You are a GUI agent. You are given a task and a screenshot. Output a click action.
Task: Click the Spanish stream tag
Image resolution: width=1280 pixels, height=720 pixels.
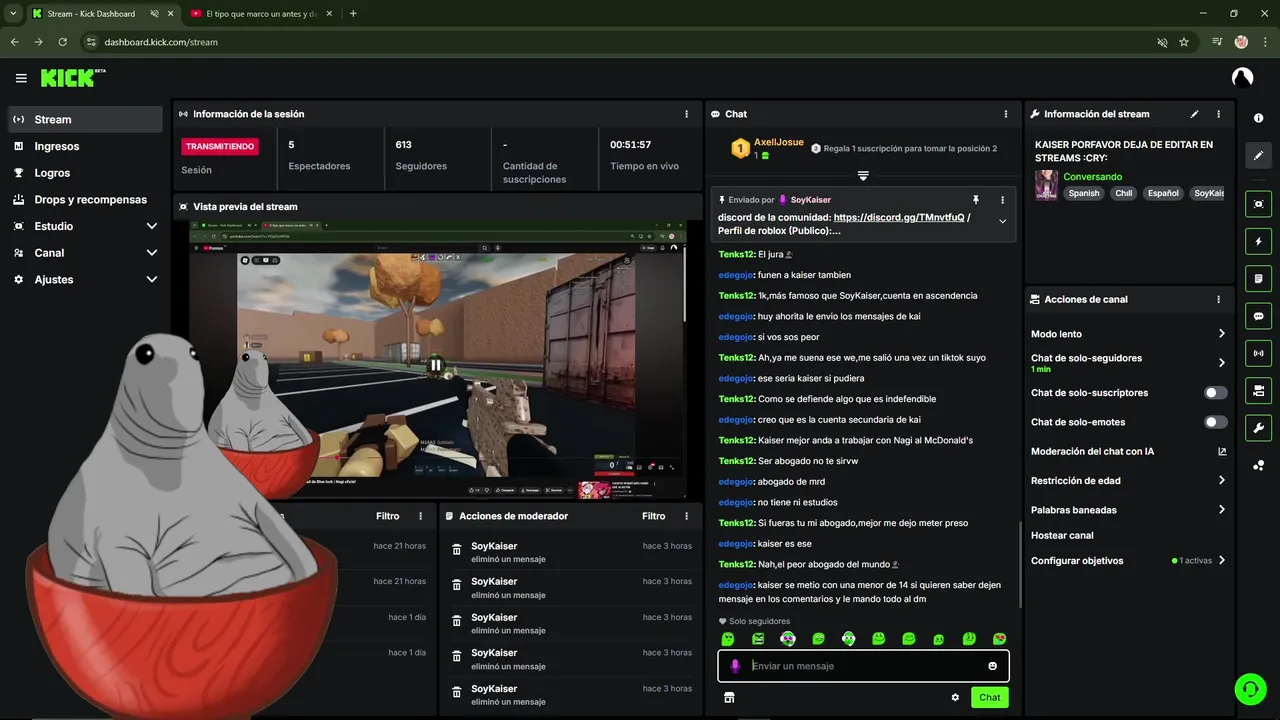(x=1083, y=193)
